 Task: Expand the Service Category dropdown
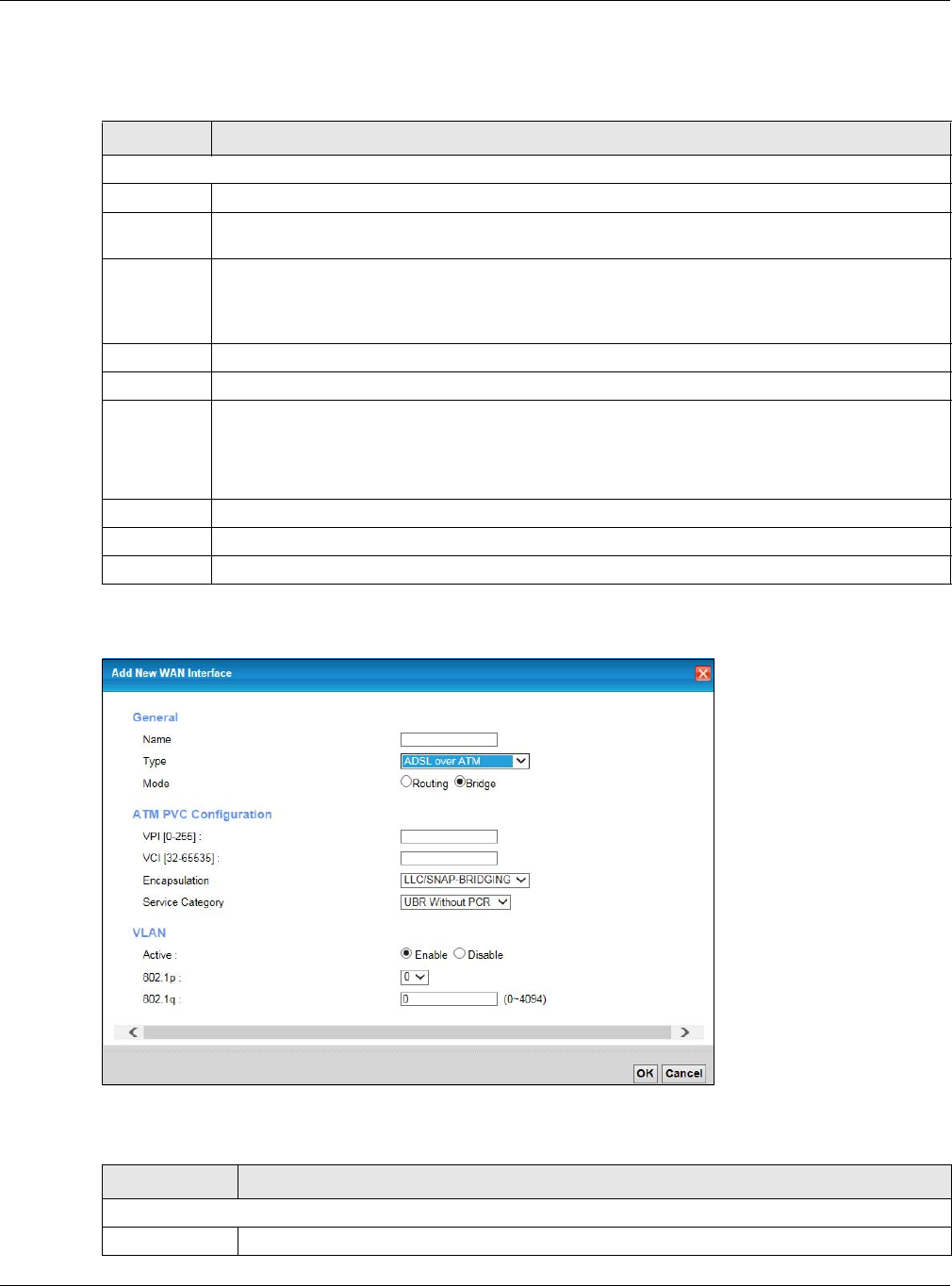point(455,902)
